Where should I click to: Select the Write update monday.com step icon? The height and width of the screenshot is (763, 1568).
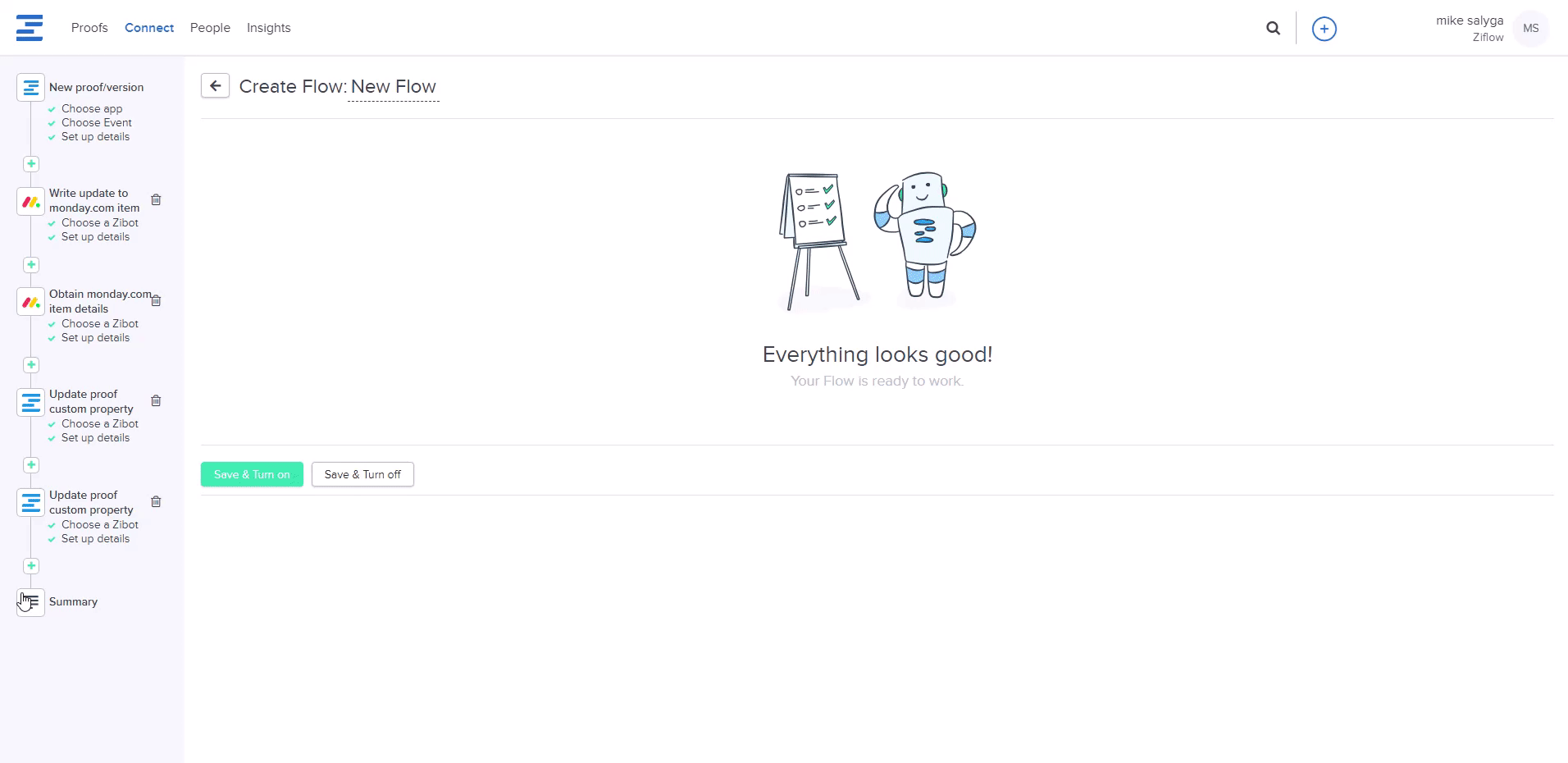coord(31,202)
